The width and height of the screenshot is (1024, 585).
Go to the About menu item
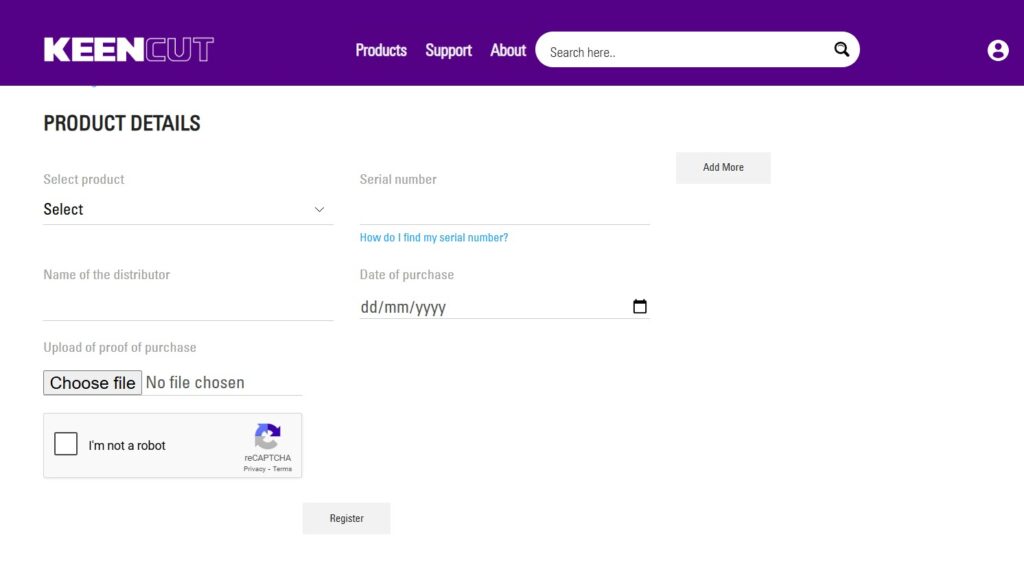pyautogui.click(x=508, y=50)
